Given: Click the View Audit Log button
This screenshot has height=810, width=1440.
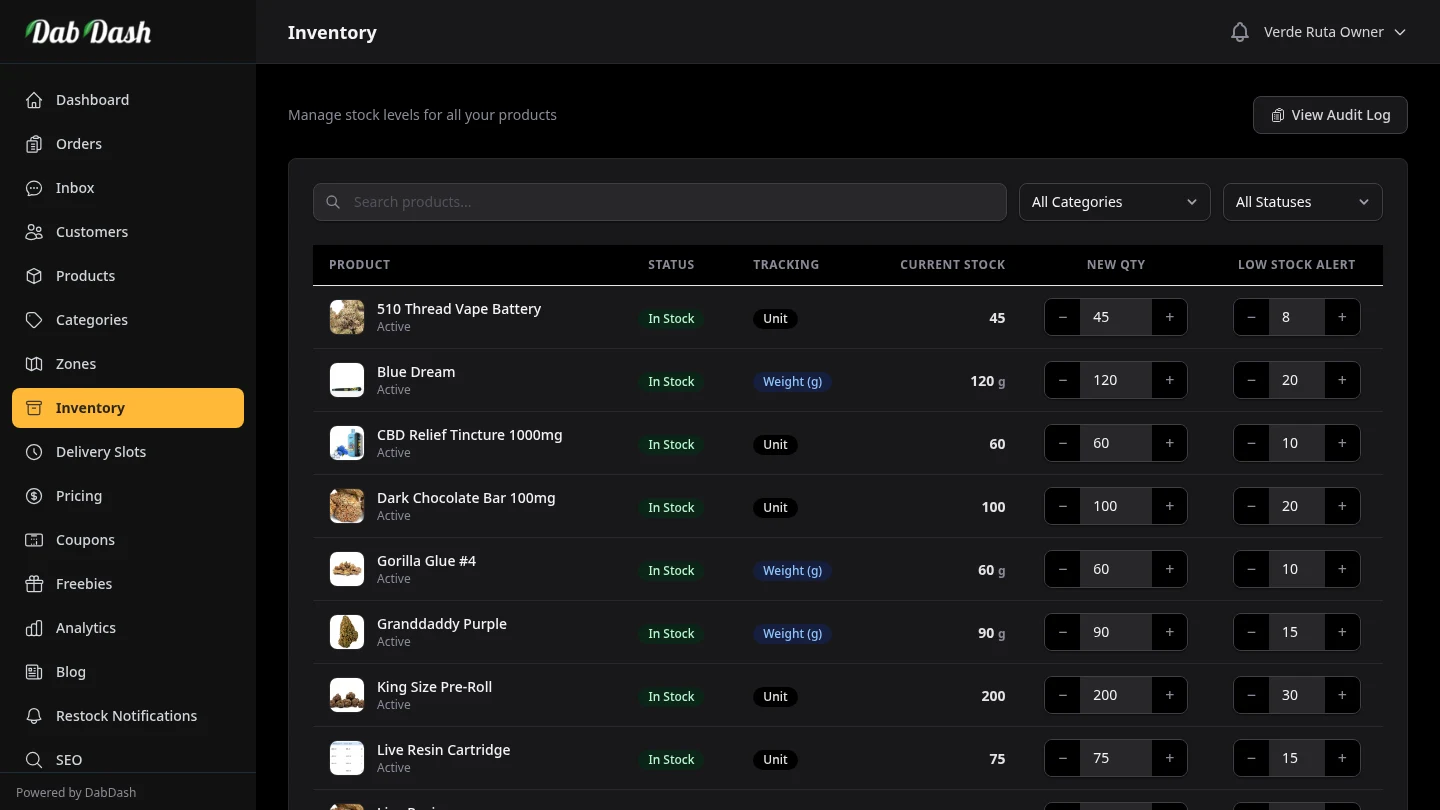Looking at the screenshot, I should pos(1330,115).
